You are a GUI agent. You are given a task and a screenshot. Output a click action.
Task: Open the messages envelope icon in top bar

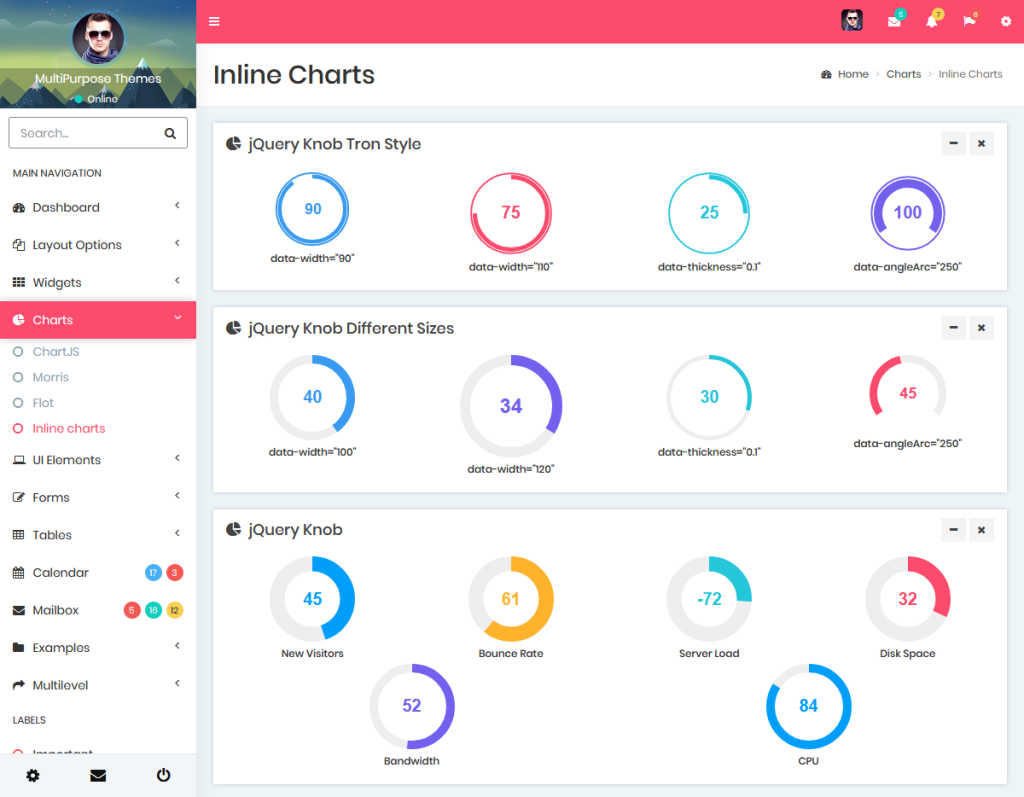(894, 22)
